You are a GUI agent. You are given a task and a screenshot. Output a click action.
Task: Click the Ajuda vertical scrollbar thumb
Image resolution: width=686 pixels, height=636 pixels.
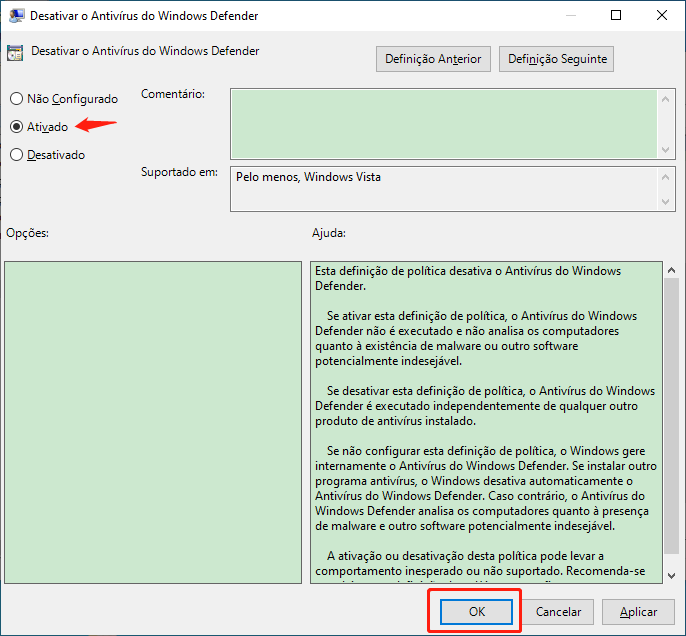[x=672, y=416]
